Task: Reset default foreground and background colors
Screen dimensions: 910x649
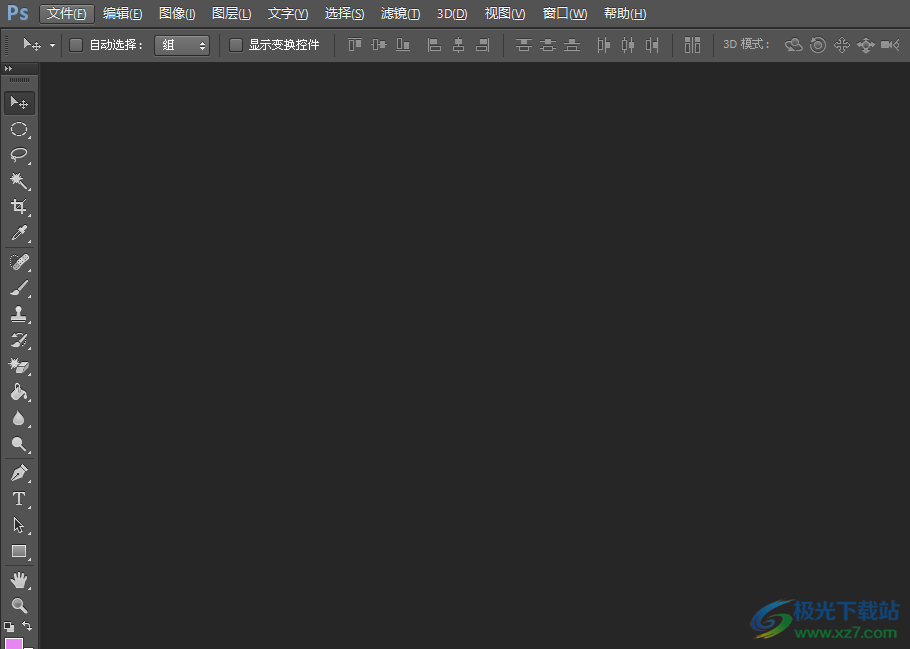Action: point(9,626)
